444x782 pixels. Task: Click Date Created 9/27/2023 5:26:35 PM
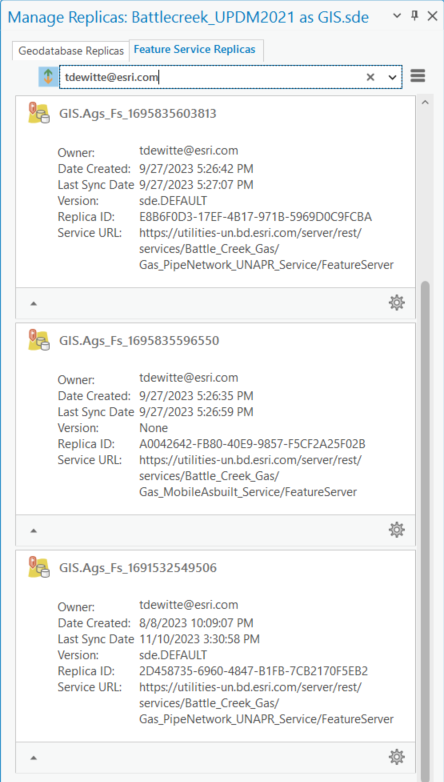[196, 395]
